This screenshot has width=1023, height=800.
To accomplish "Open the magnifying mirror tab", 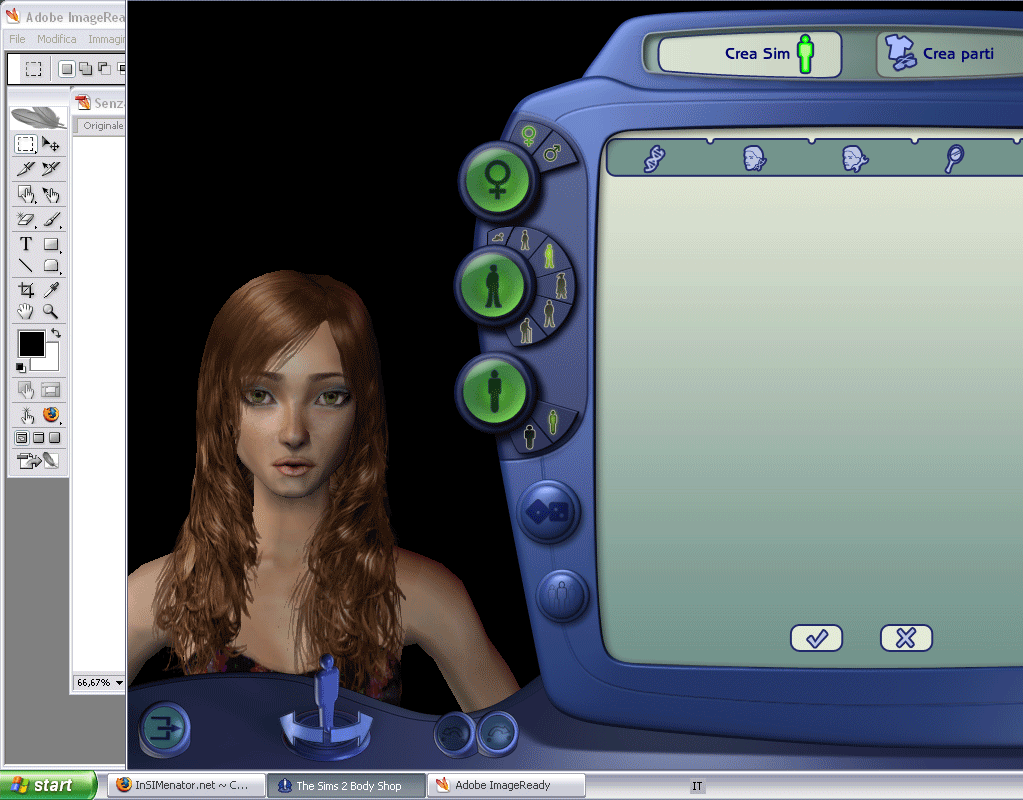I will coord(955,158).
